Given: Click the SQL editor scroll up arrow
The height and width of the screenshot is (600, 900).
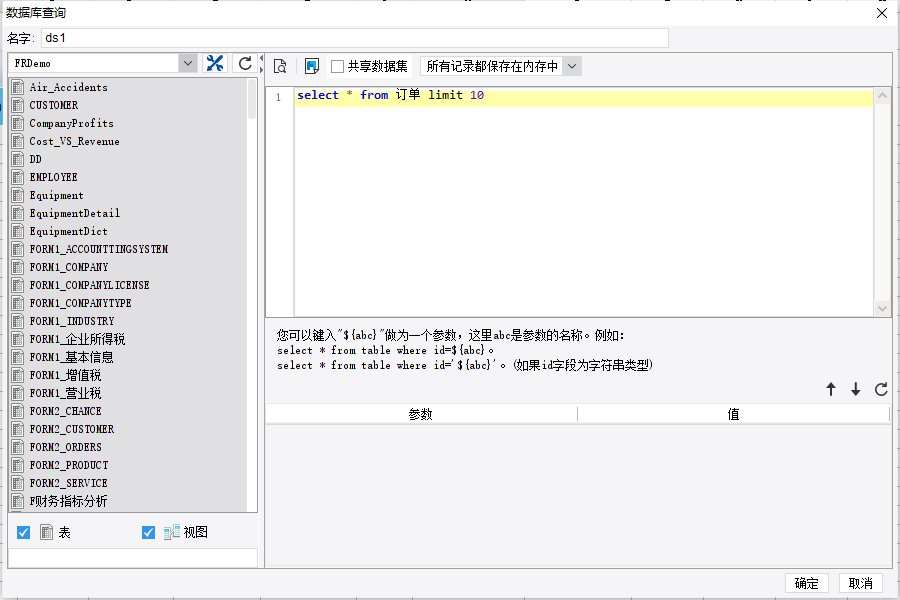Looking at the screenshot, I should click(x=882, y=95).
